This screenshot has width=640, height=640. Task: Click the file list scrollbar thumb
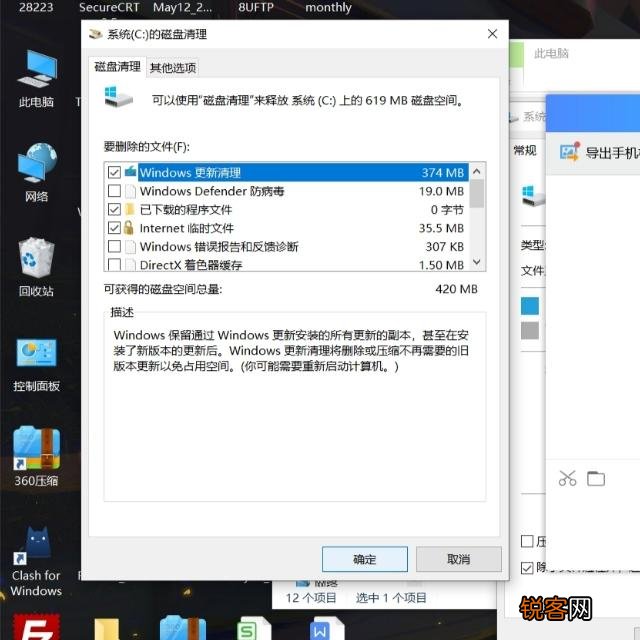click(476, 193)
